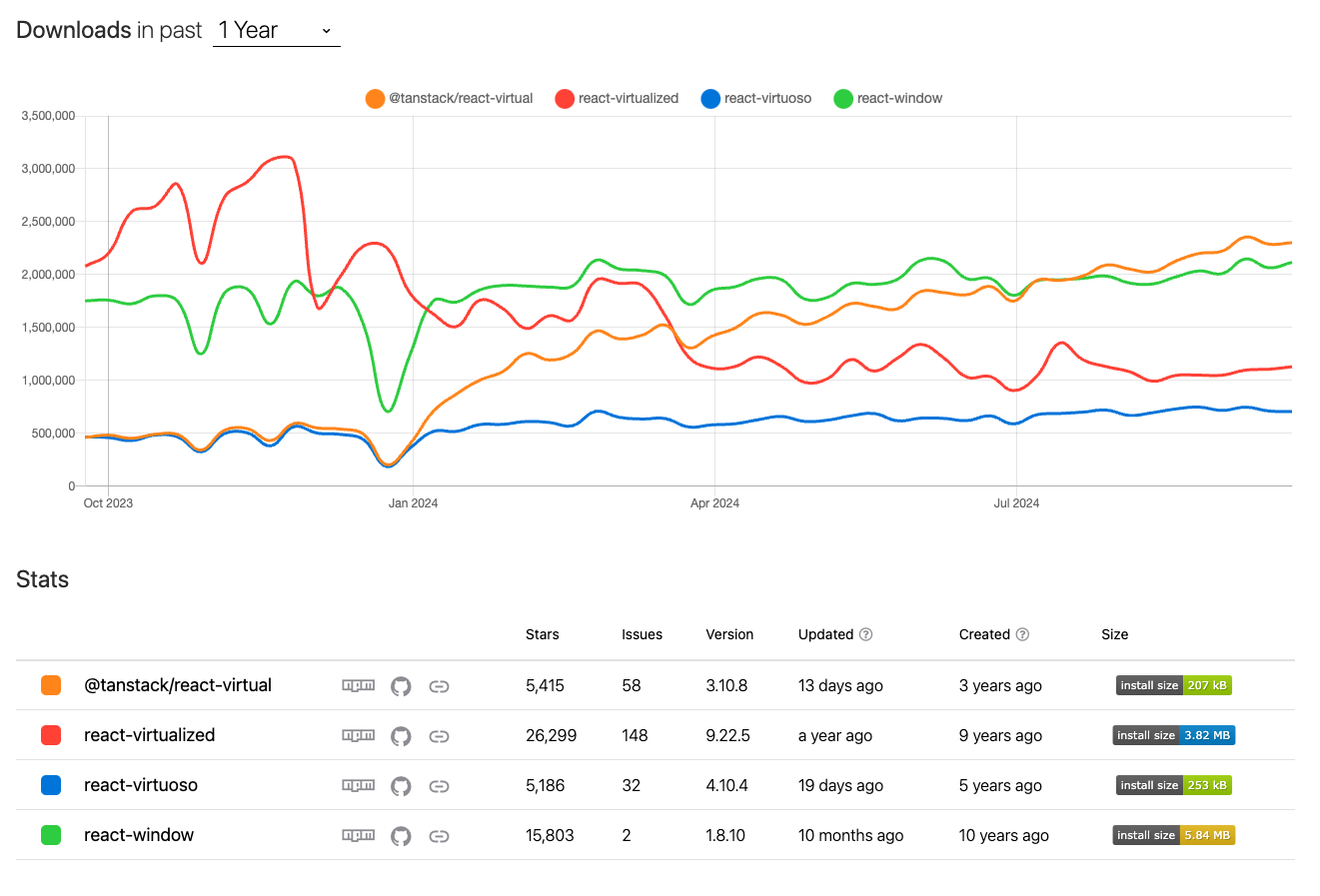
Task: Click the '10 months ago' updated value
Action: 850,835
